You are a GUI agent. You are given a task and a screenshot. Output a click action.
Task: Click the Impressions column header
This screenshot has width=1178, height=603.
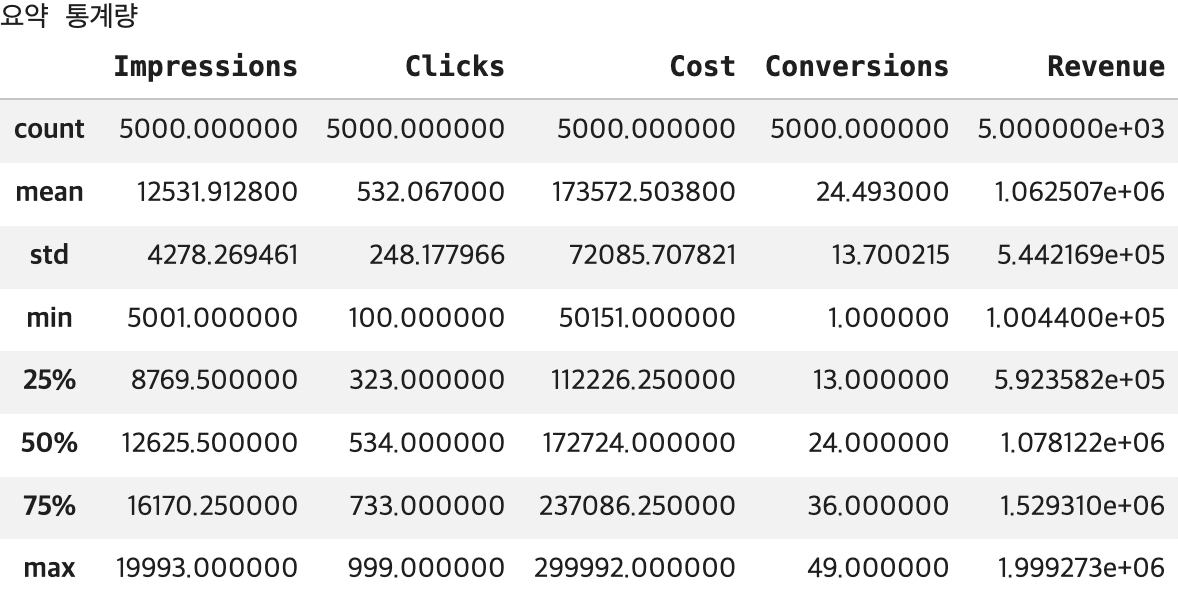tap(205, 66)
